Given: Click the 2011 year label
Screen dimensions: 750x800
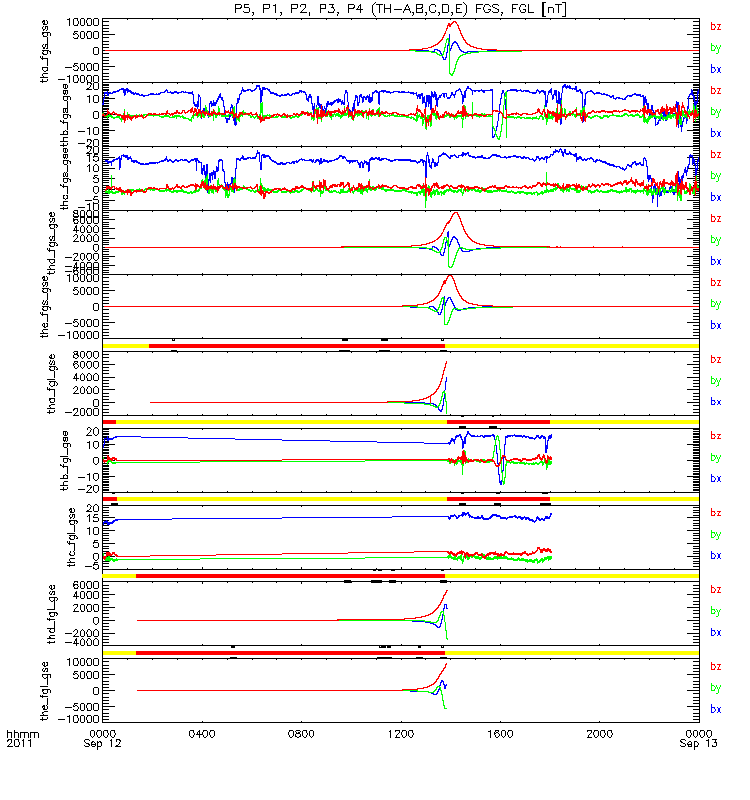Looking at the screenshot, I should (x=19, y=743).
